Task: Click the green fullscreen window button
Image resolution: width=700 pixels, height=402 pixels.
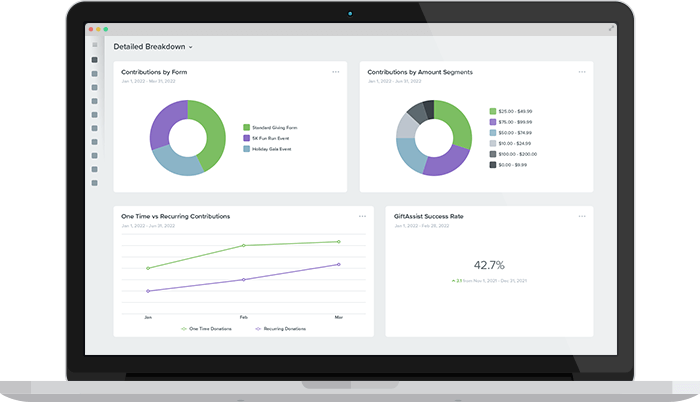Action: 106,29
